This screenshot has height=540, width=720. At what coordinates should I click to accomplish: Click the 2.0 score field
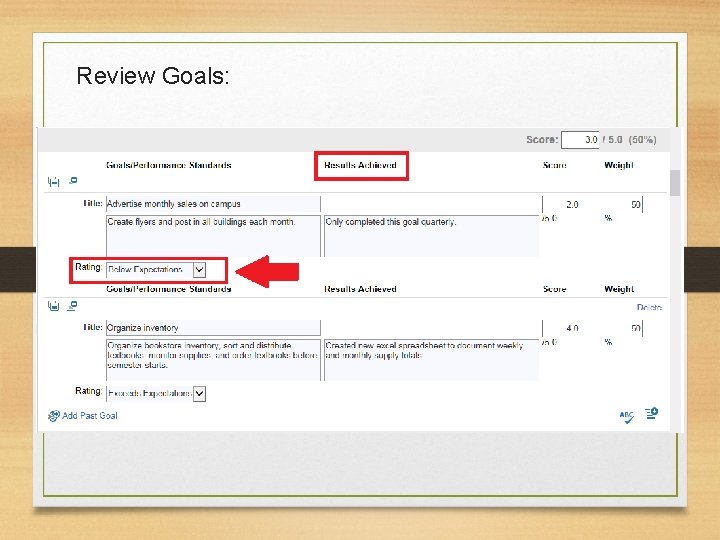coord(561,204)
